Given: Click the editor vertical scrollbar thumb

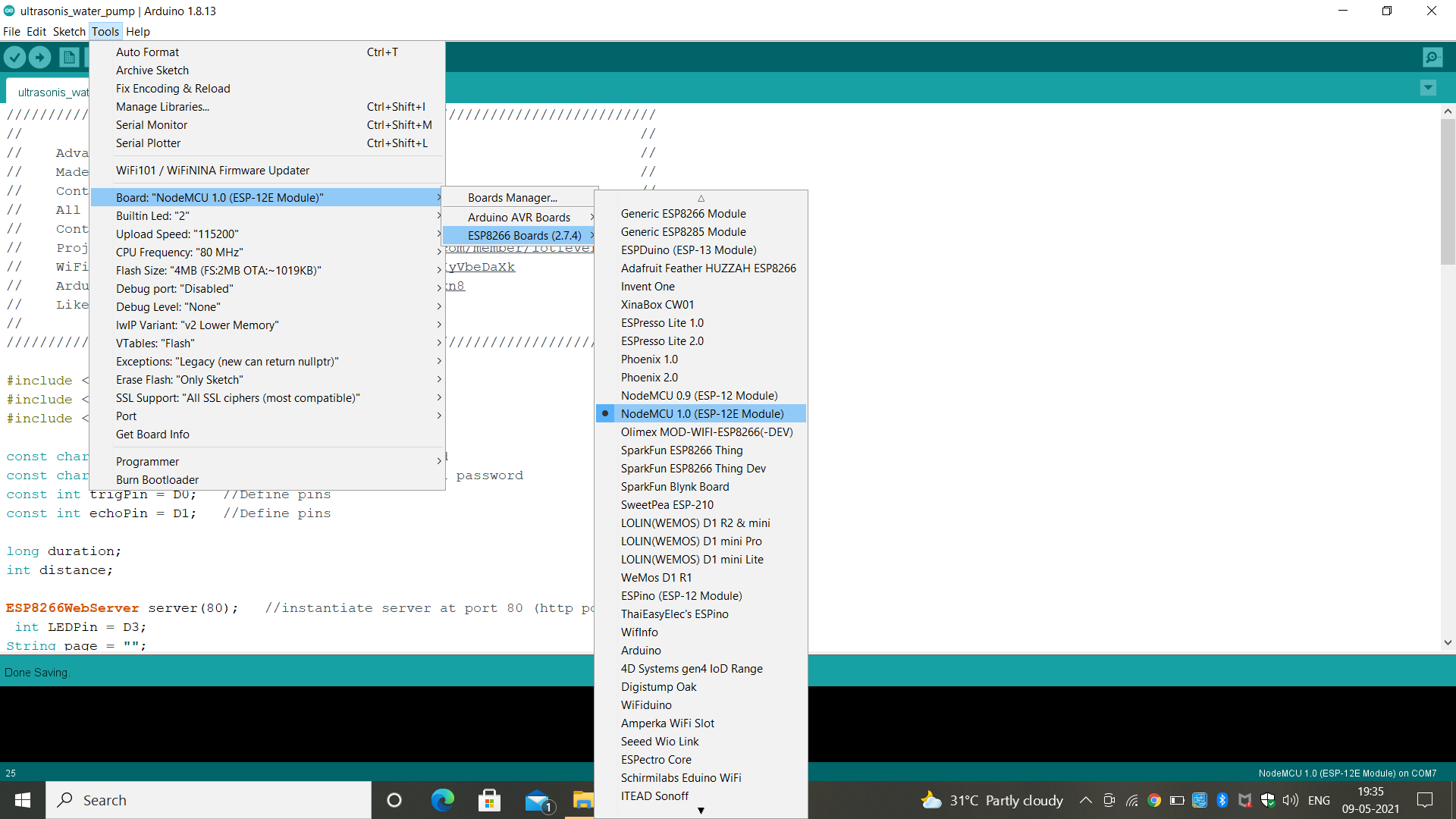Looking at the screenshot, I should 1448,191.
